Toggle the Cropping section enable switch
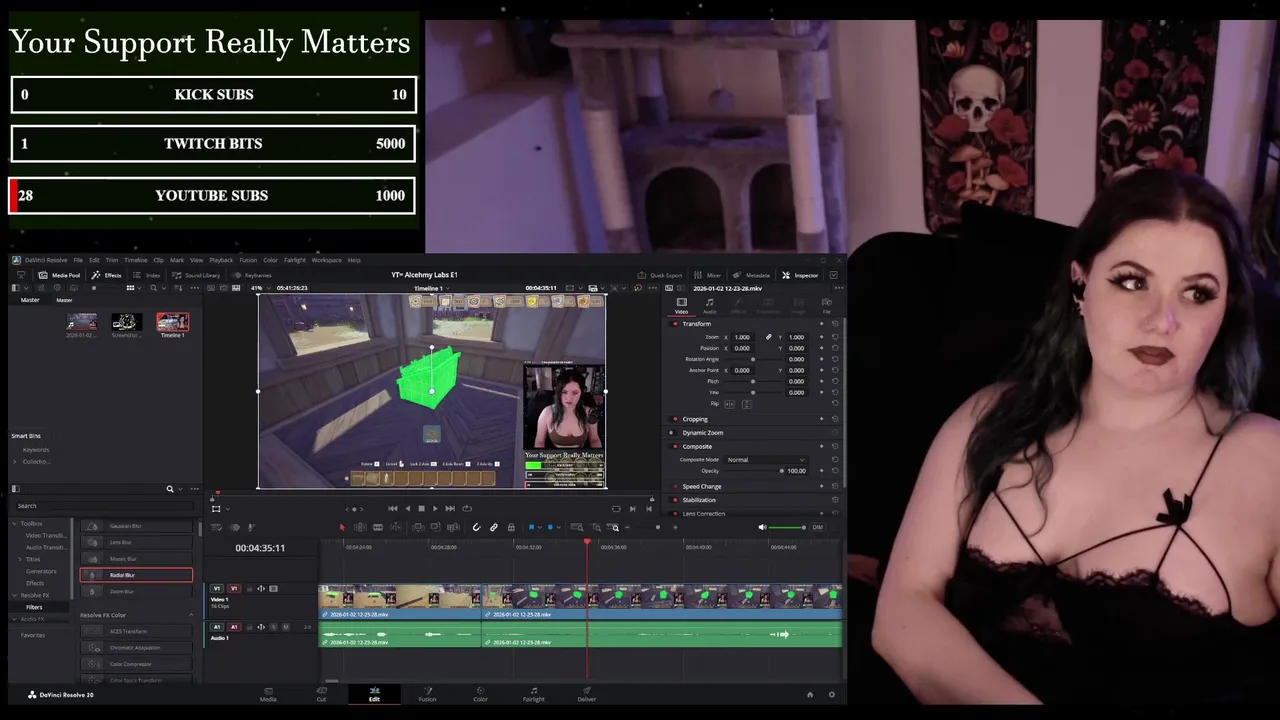This screenshot has height=720, width=1280. tap(675, 419)
